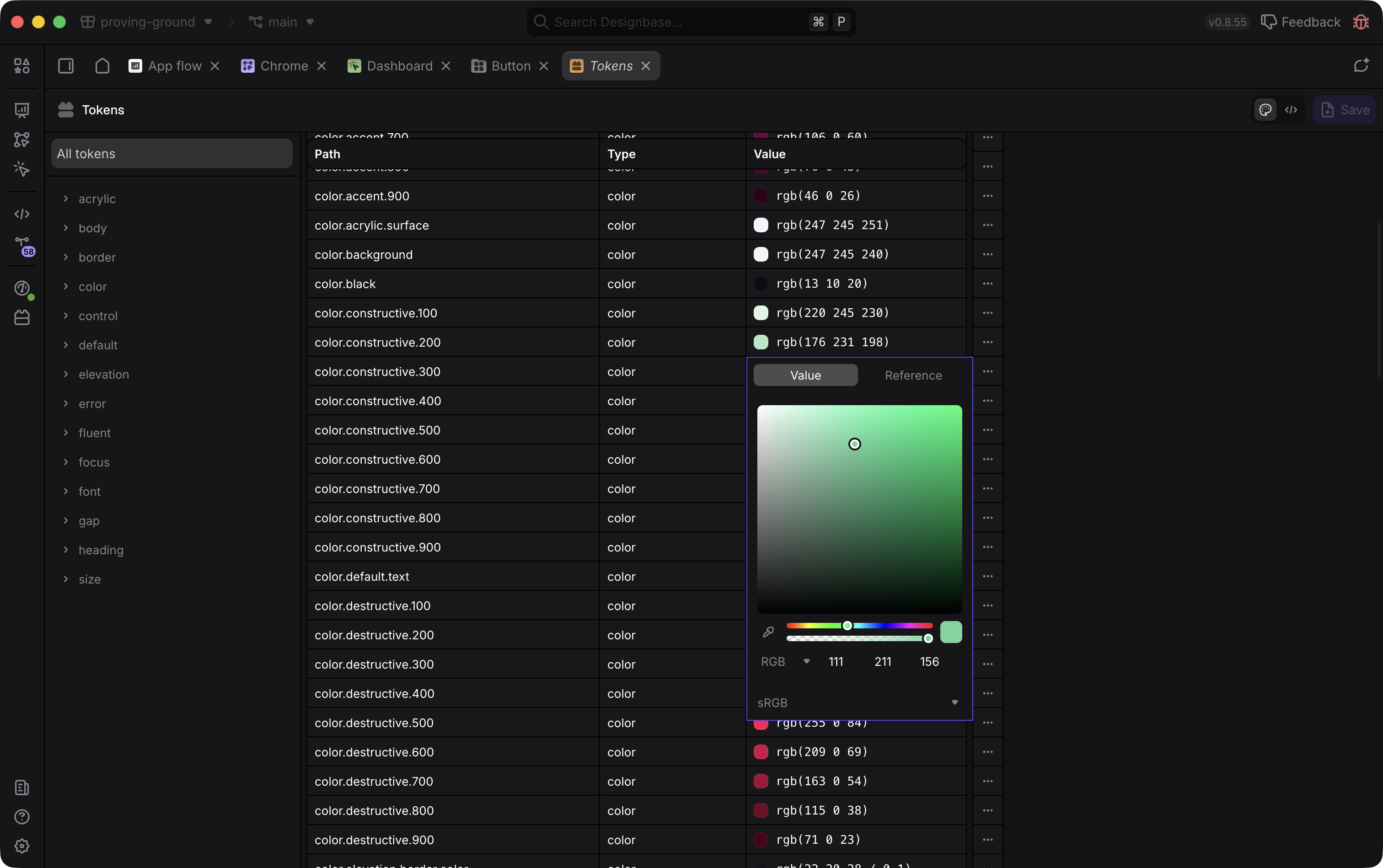This screenshot has height=868, width=1383.
Task: Open the code view in left sidebar
Action: pos(22,214)
